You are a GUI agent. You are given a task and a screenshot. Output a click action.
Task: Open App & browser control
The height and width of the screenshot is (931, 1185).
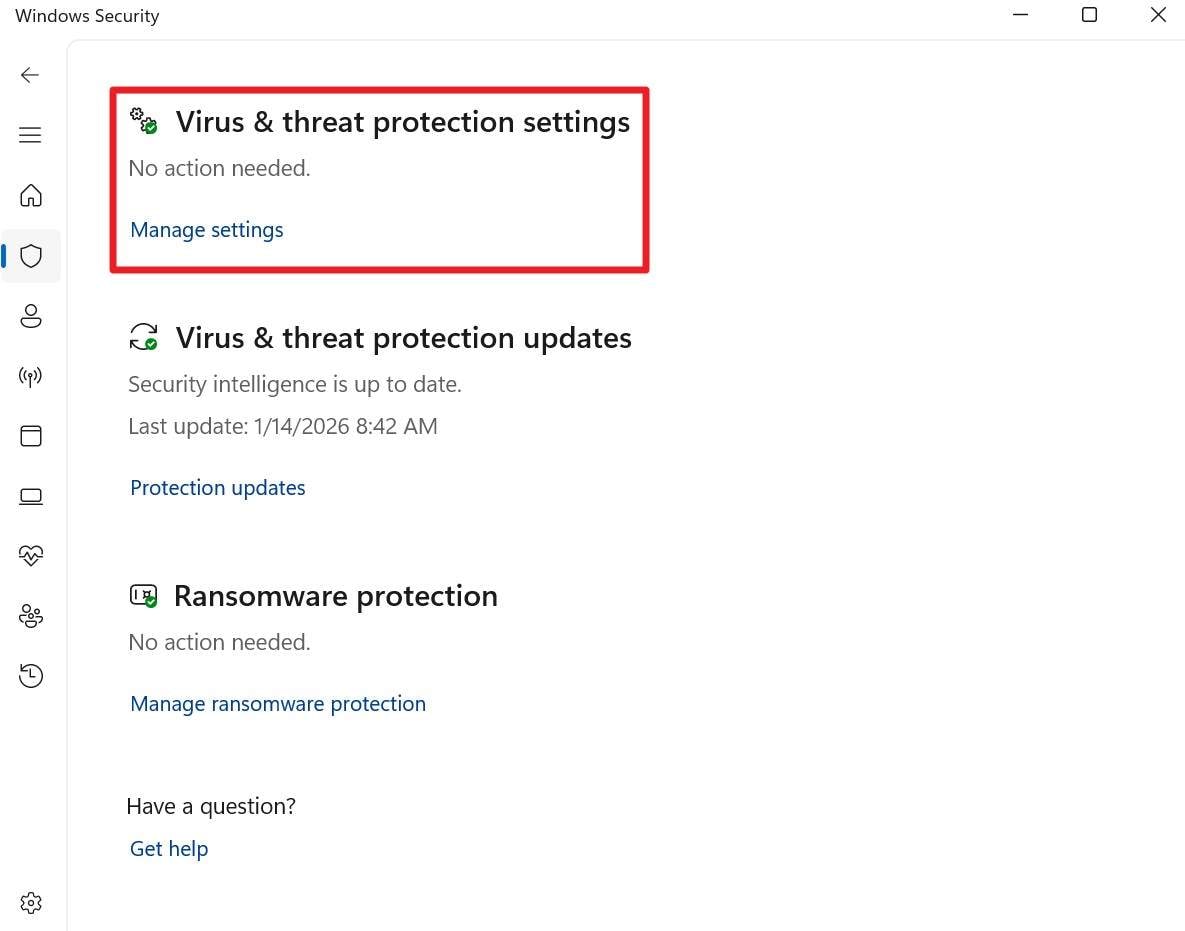point(31,436)
